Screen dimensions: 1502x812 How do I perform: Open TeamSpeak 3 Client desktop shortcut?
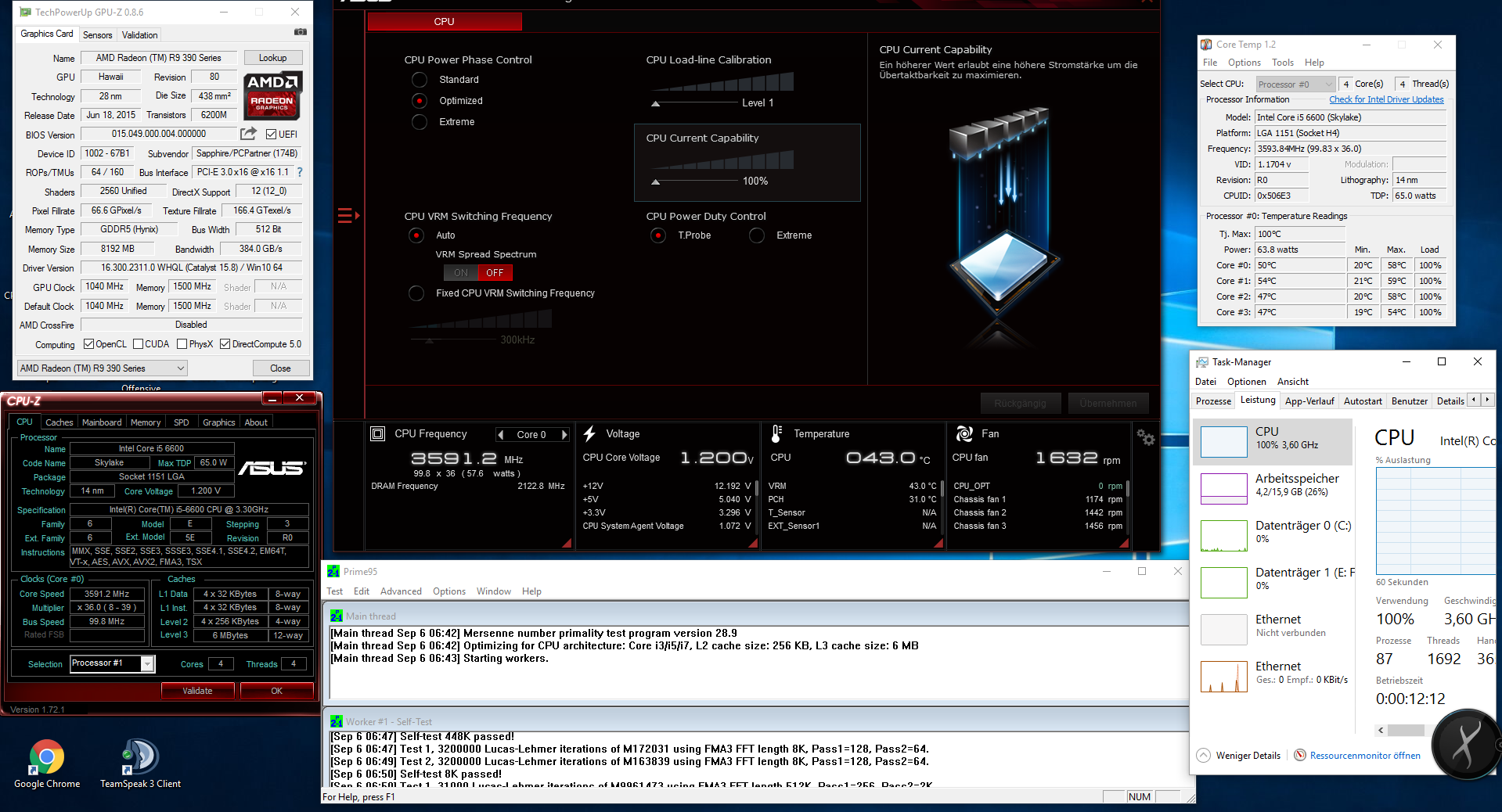140,763
